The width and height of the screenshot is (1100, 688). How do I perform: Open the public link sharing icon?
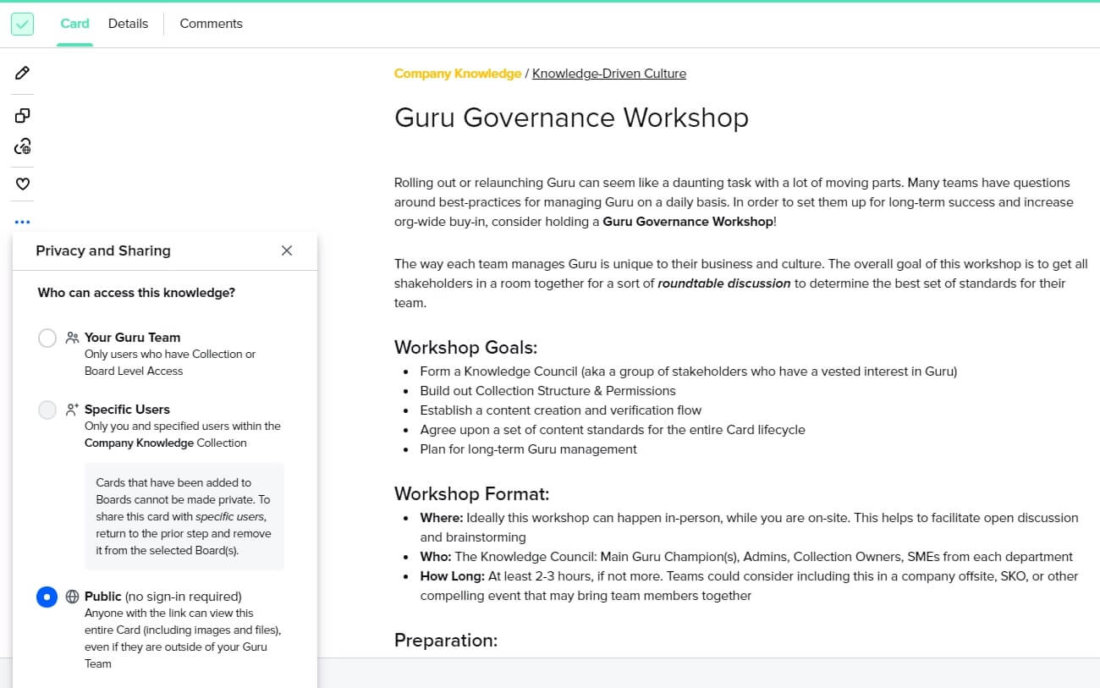pyautogui.click(x=22, y=148)
